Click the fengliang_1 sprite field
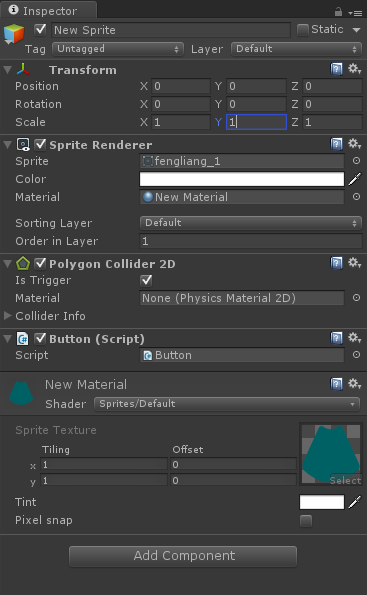Viewport: 367px width, 595px height. [x=242, y=161]
